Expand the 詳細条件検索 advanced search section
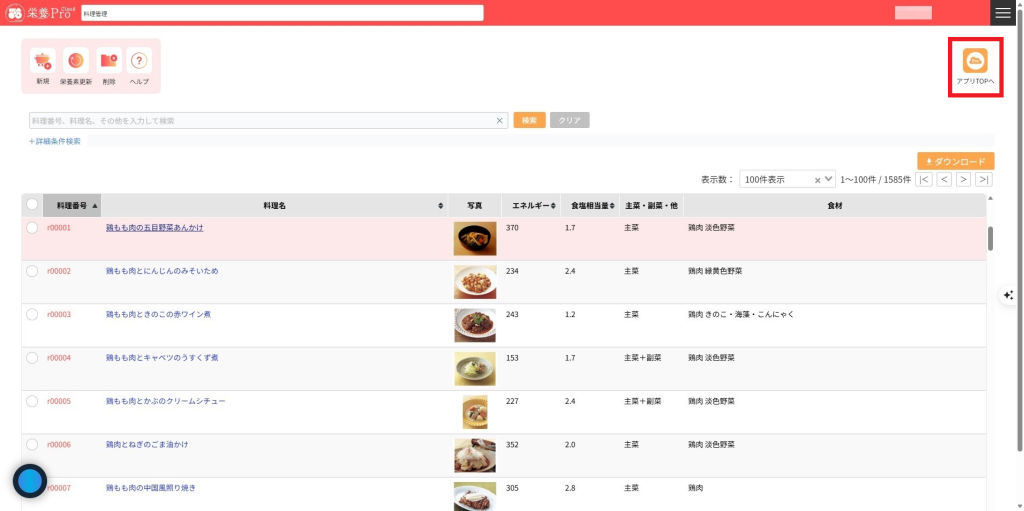1024x511 pixels. 55,141
